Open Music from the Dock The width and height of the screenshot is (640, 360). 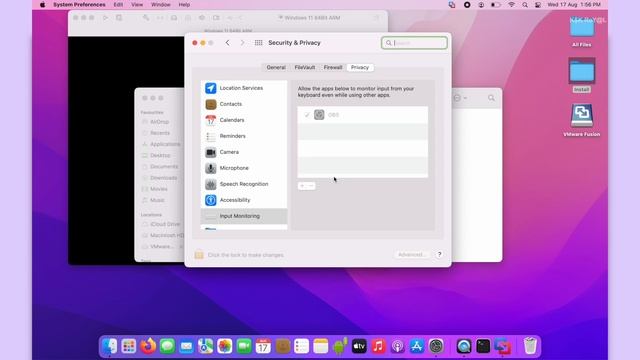378,346
